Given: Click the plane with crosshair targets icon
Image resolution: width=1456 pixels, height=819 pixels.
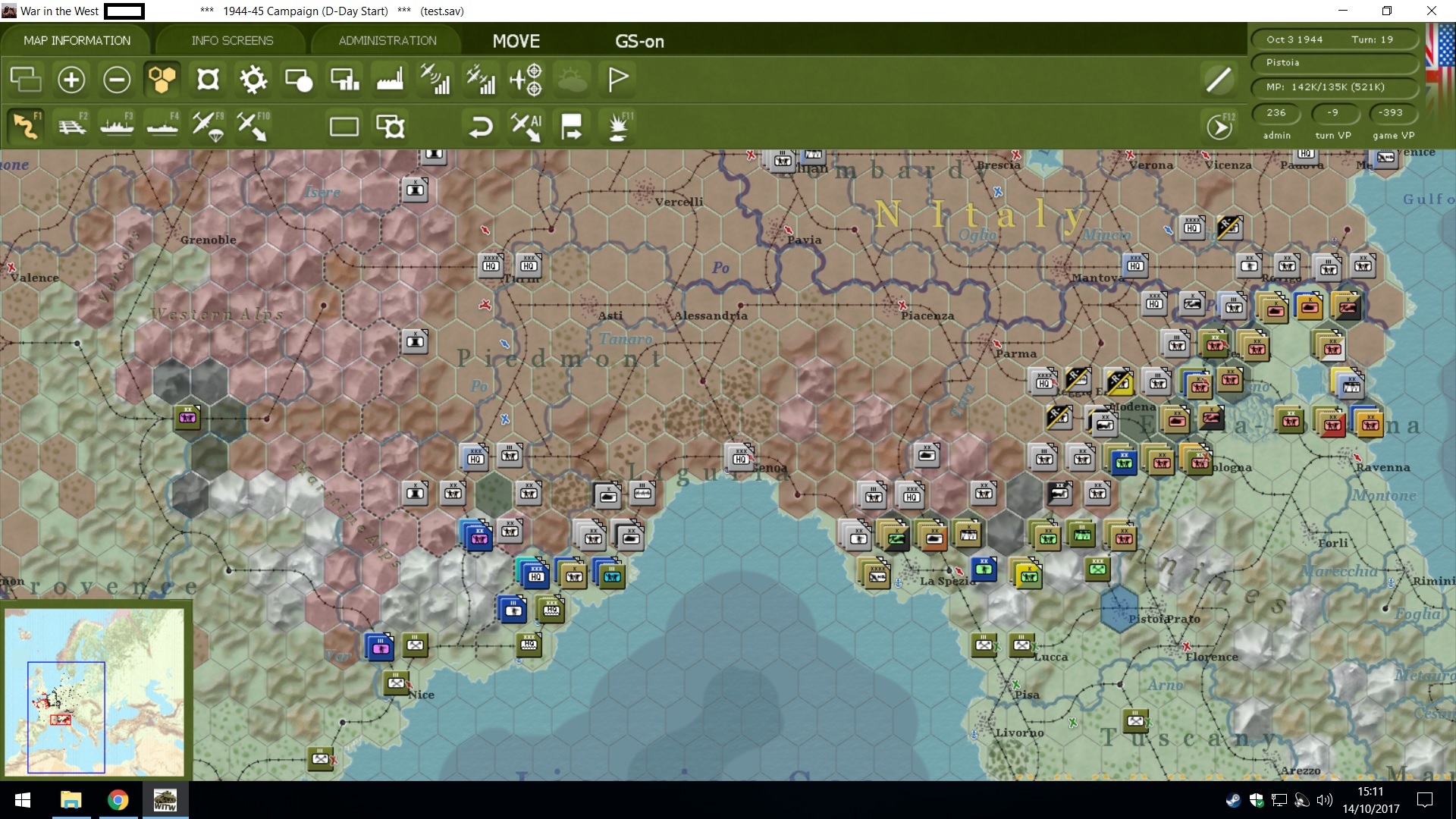Looking at the screenshot, I should click(526, 79).
